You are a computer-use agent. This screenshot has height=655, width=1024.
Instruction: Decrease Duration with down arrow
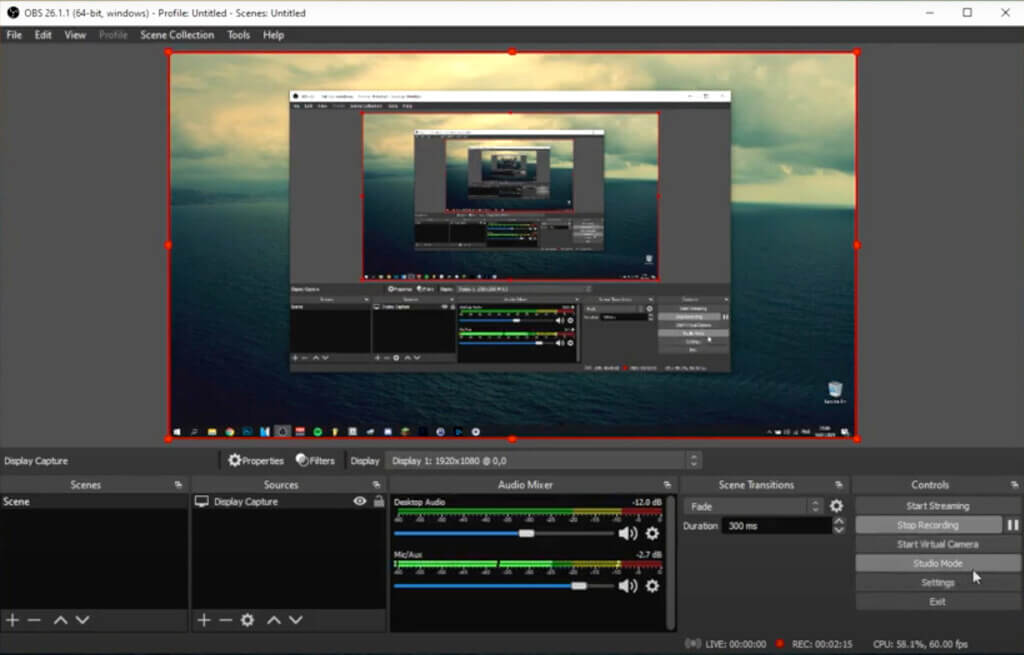839,530
